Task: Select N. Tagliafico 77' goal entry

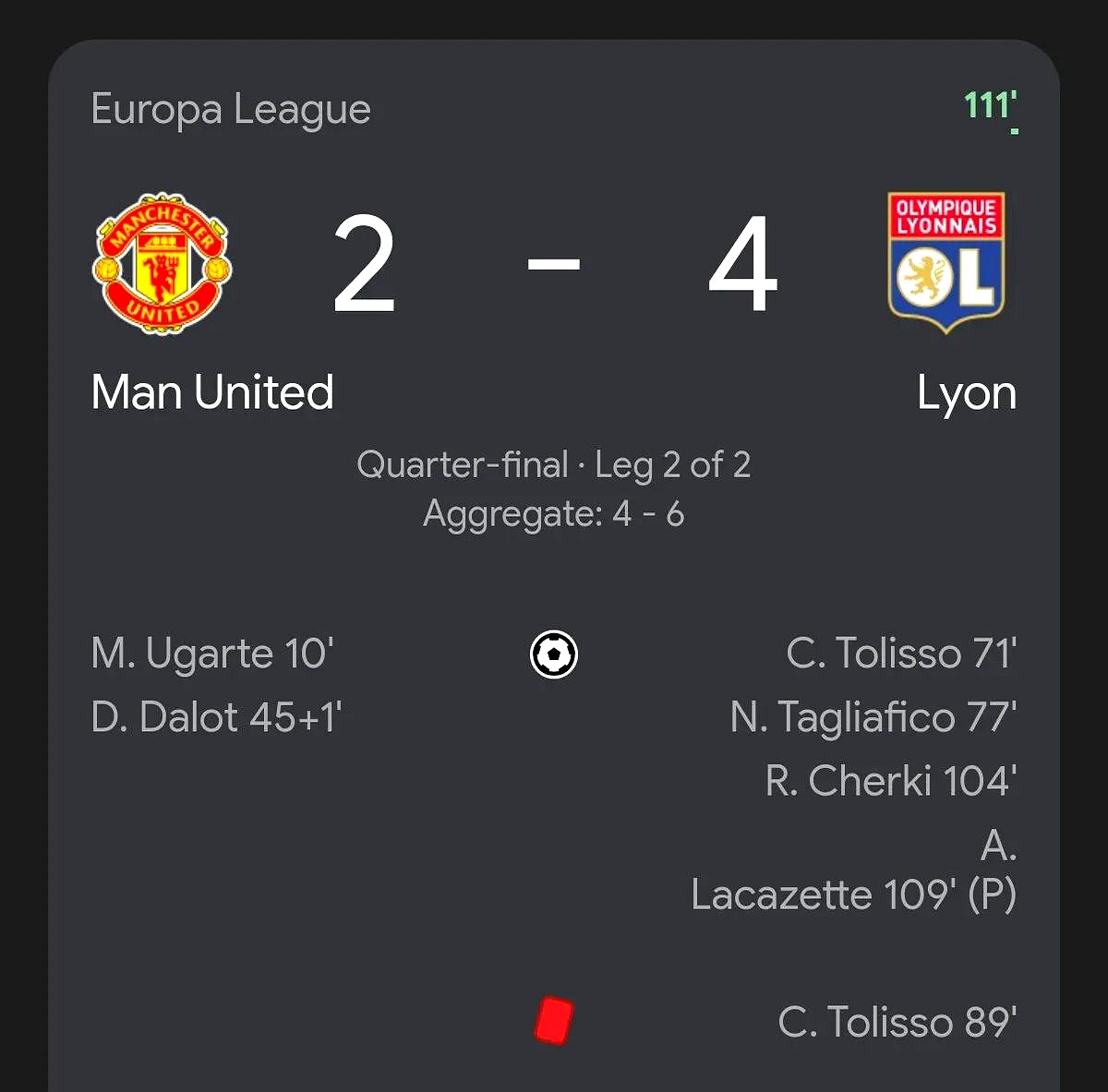Action: tap(873, 717)
